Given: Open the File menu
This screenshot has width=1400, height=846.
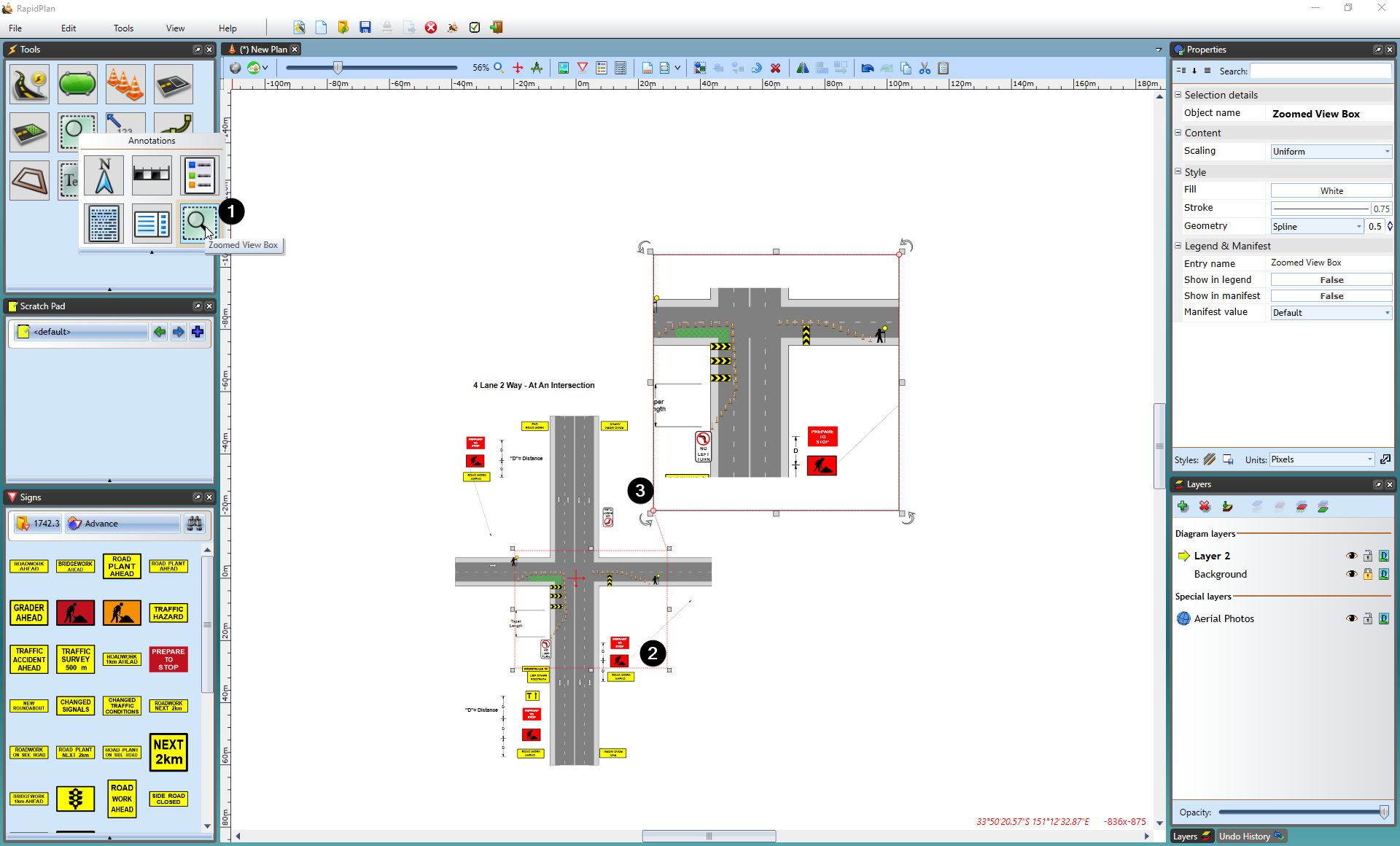Looking at the screenshot, I should 15,27.
